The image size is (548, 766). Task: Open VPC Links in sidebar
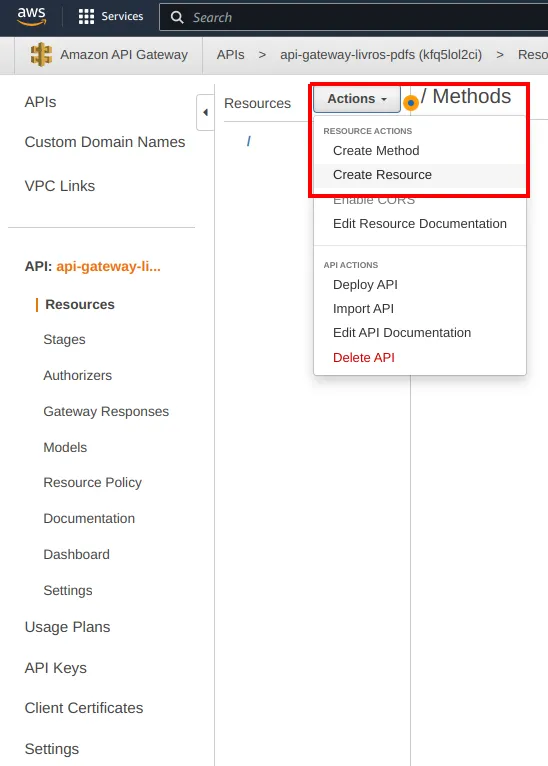pos(60,186)
